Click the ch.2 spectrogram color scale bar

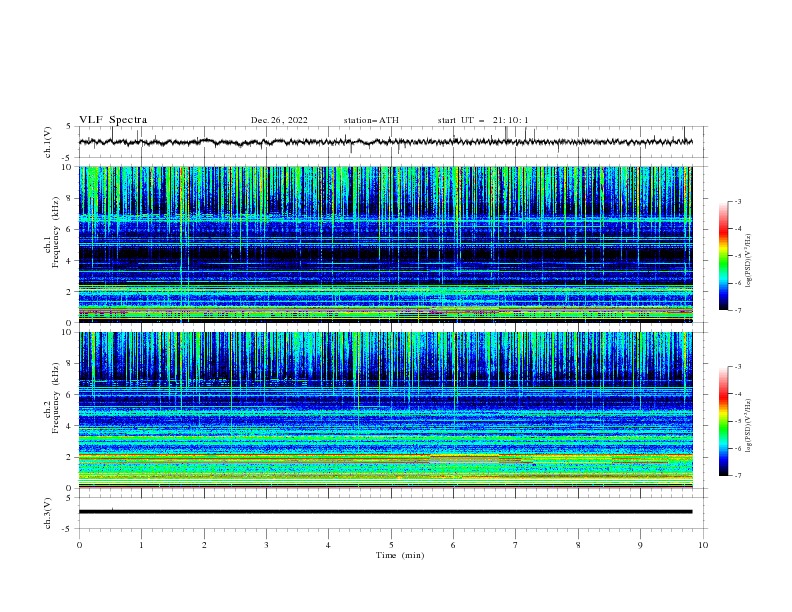tap(723, 421)
